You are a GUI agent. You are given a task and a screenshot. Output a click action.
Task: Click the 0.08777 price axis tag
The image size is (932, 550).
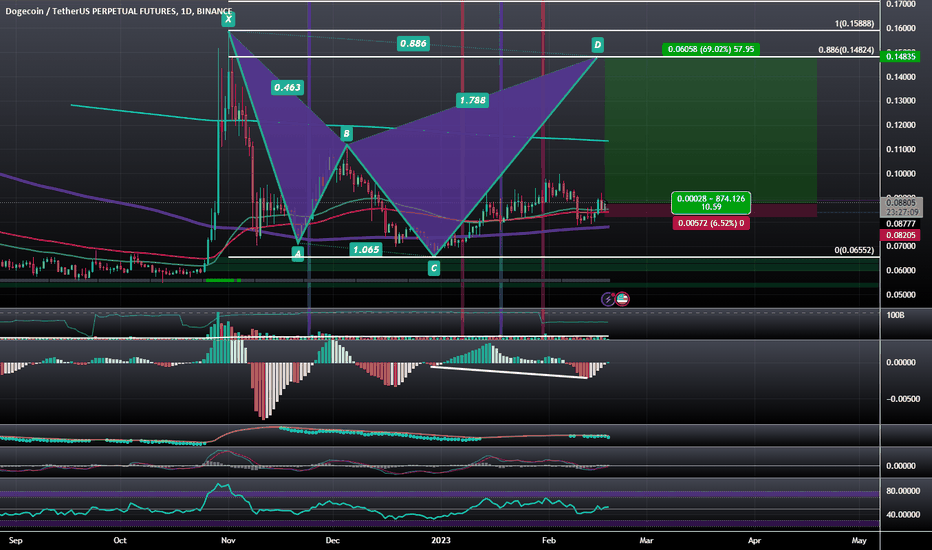tap(900, 224)
